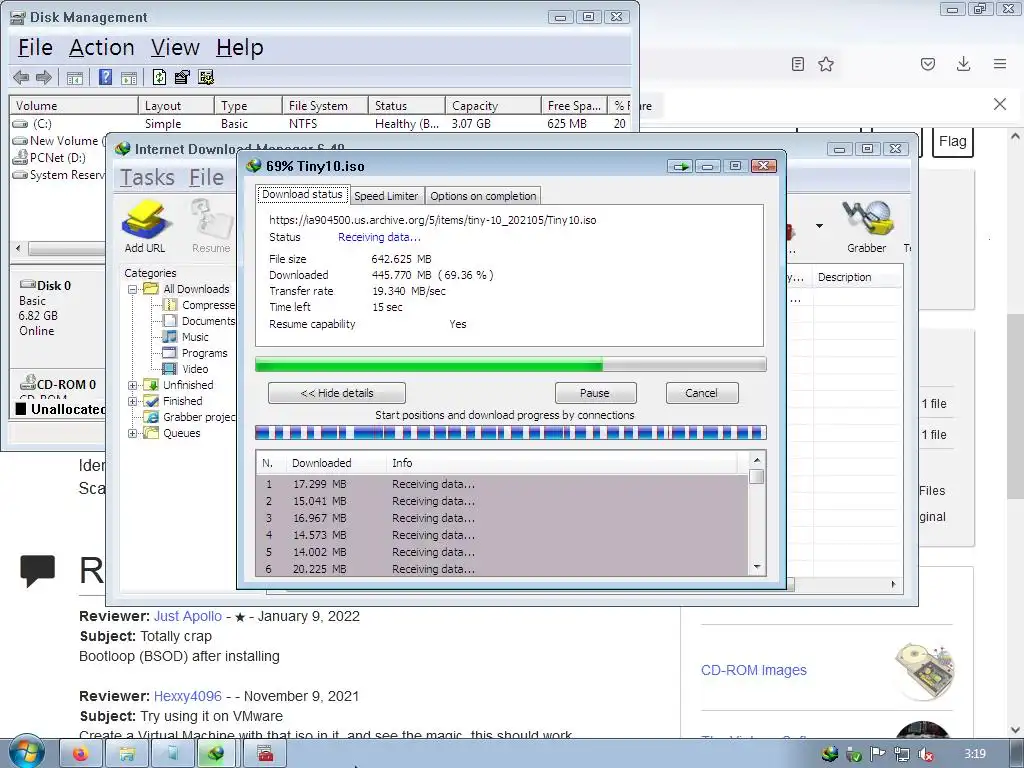Click the speech bubble reviews icon
This screenshot has height=768, width=1024.
click(37, 571)
